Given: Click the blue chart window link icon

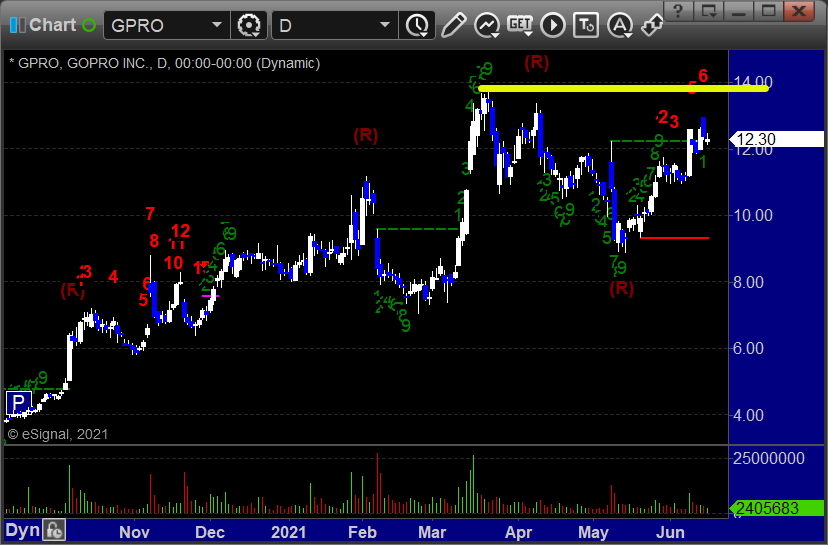Looking at the screenshot, I should [17, 25].
